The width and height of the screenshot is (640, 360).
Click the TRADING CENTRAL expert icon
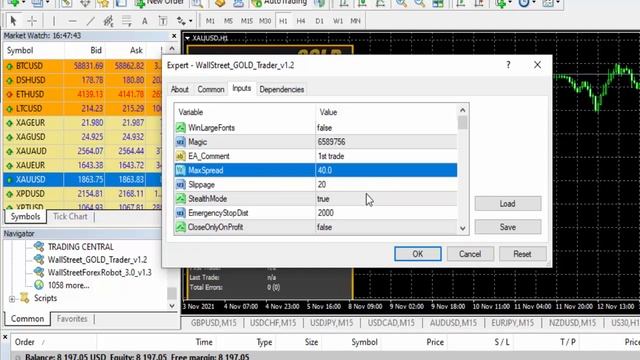[39, 247]
